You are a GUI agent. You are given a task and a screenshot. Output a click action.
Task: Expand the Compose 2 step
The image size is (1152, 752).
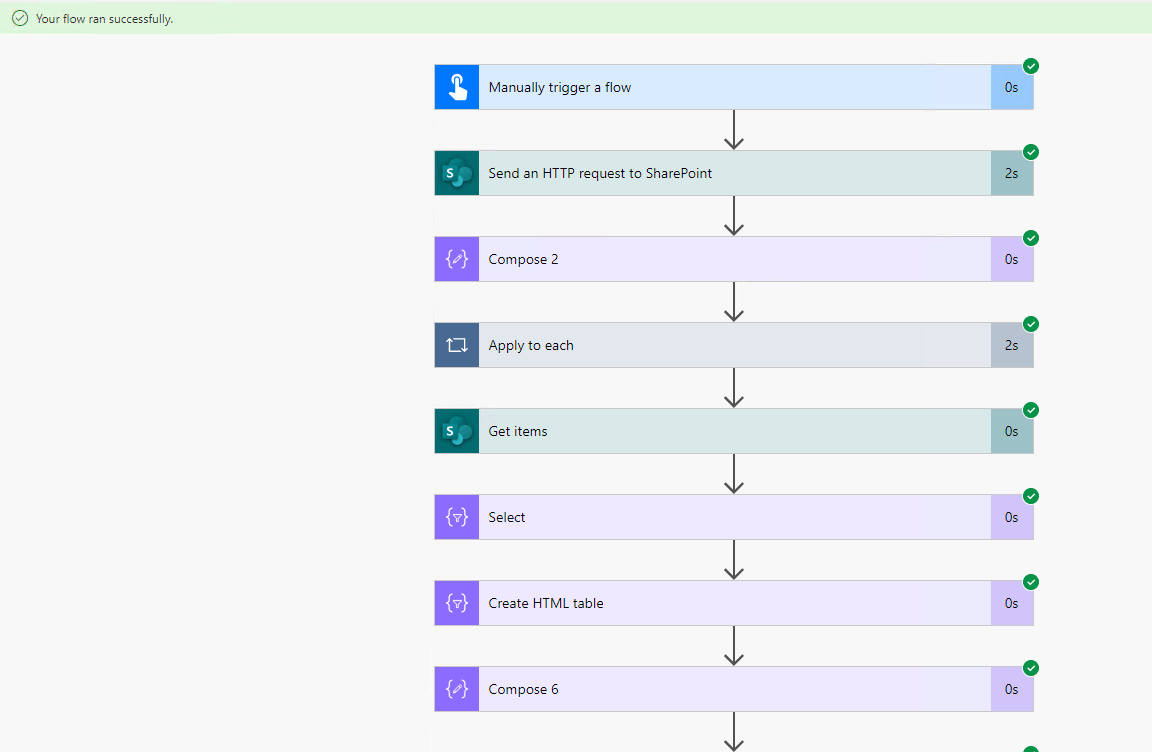[734, 259]
